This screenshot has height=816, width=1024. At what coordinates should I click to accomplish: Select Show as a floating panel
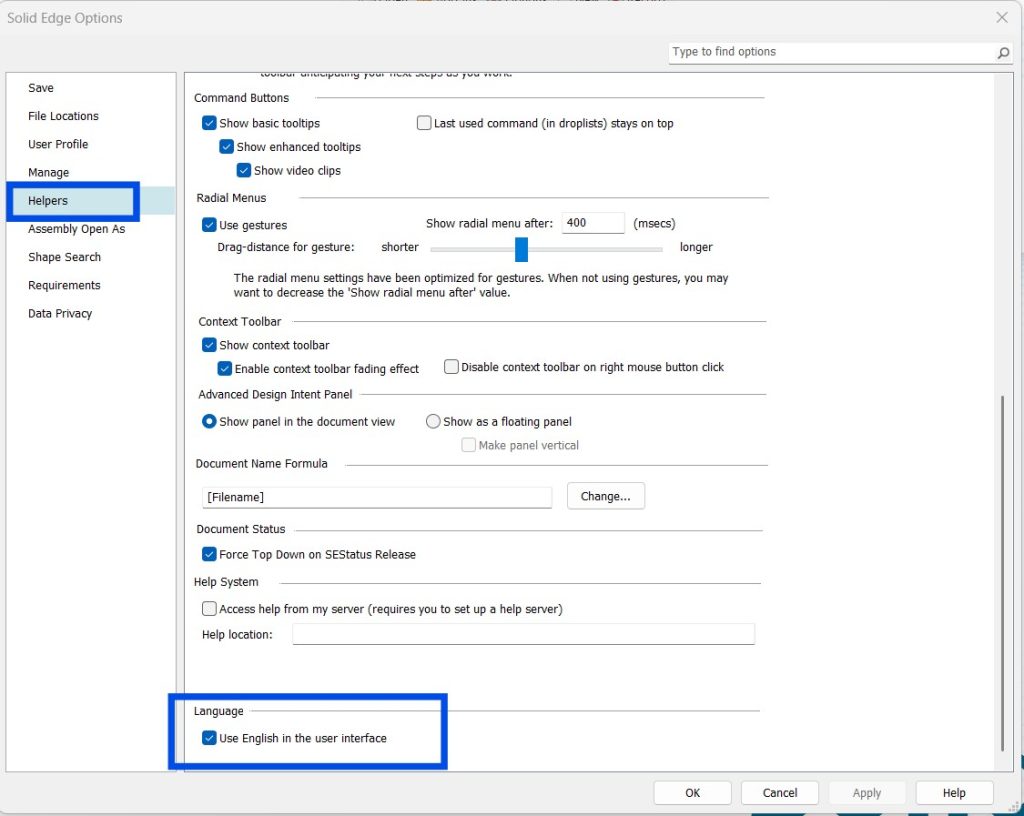433,422
